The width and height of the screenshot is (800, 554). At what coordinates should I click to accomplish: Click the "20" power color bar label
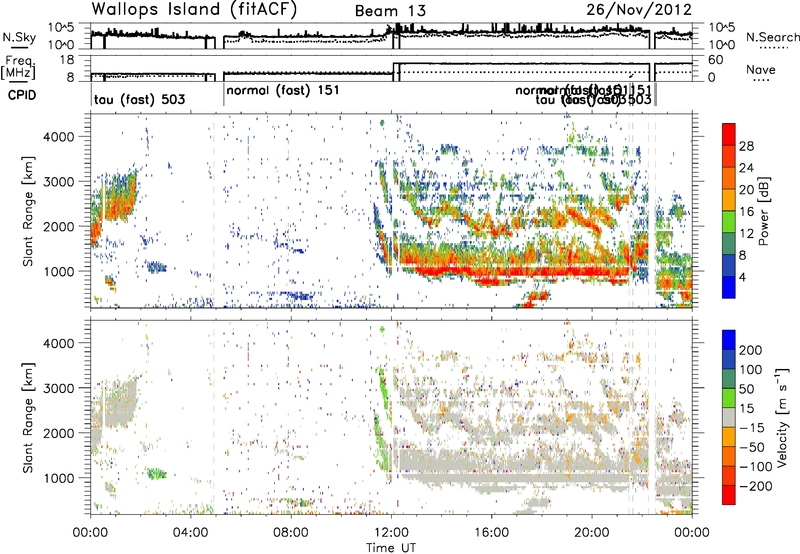746,190
